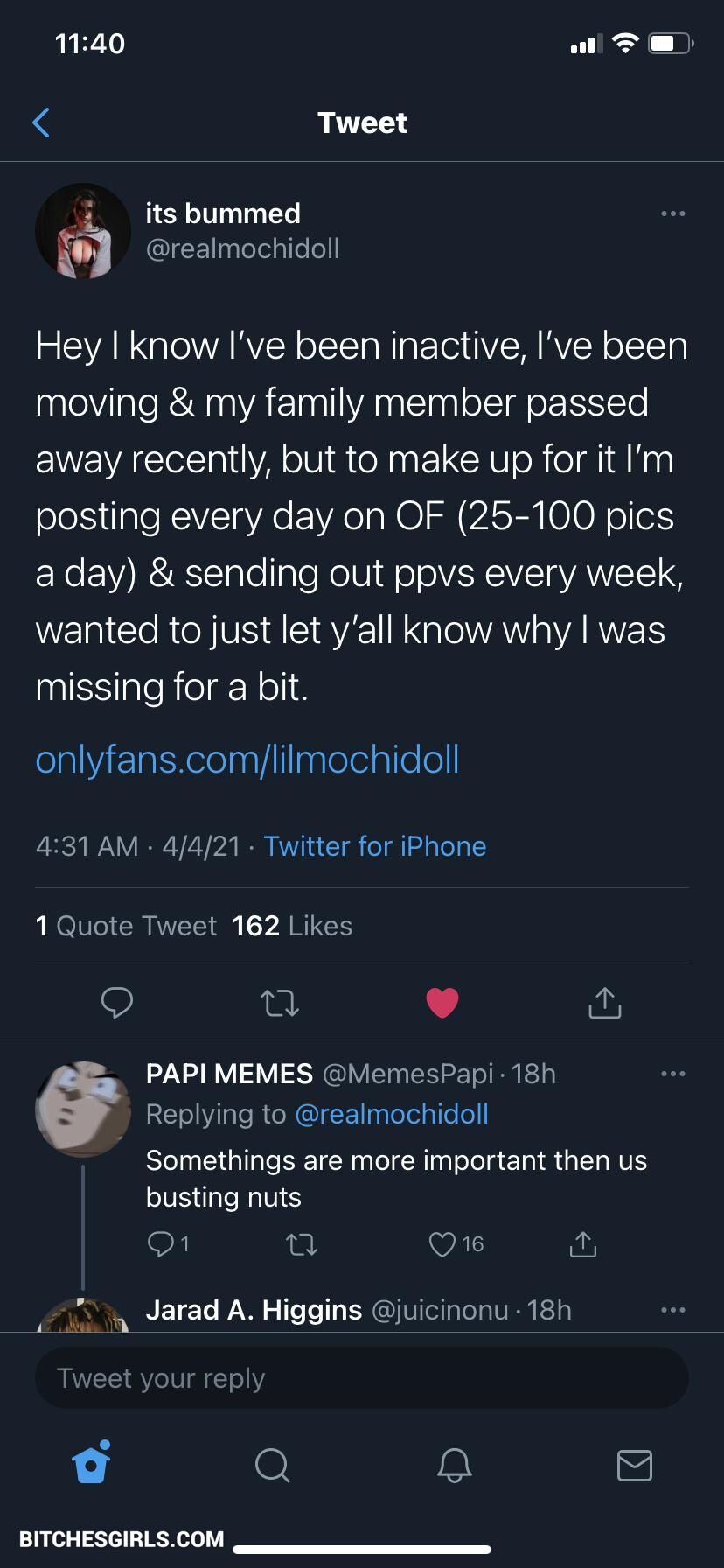Like the PAPI MEMES reply
The height and width of the screenshot is (1568, 724).
443,1243
